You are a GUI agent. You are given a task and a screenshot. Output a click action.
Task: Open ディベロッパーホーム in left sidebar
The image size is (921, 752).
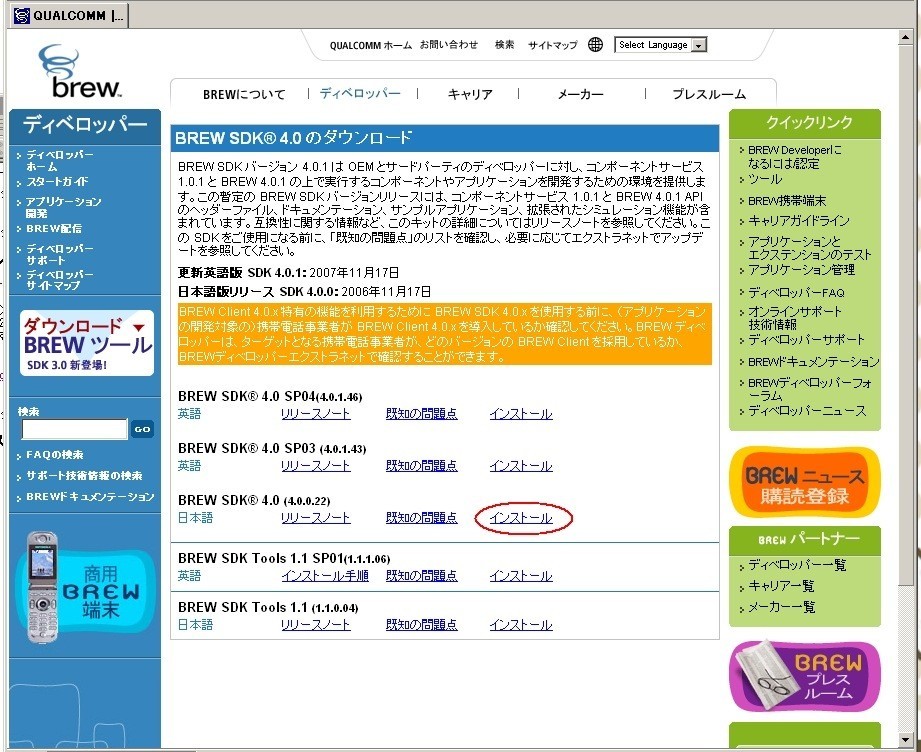point(59,160)
